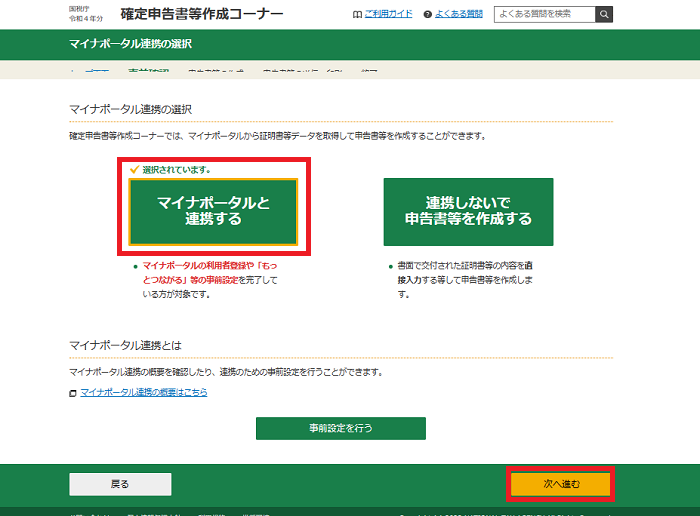Open マイナポータル連携の概要はこちら link
This screenshot has width=700, height=516.
point(144,393)
